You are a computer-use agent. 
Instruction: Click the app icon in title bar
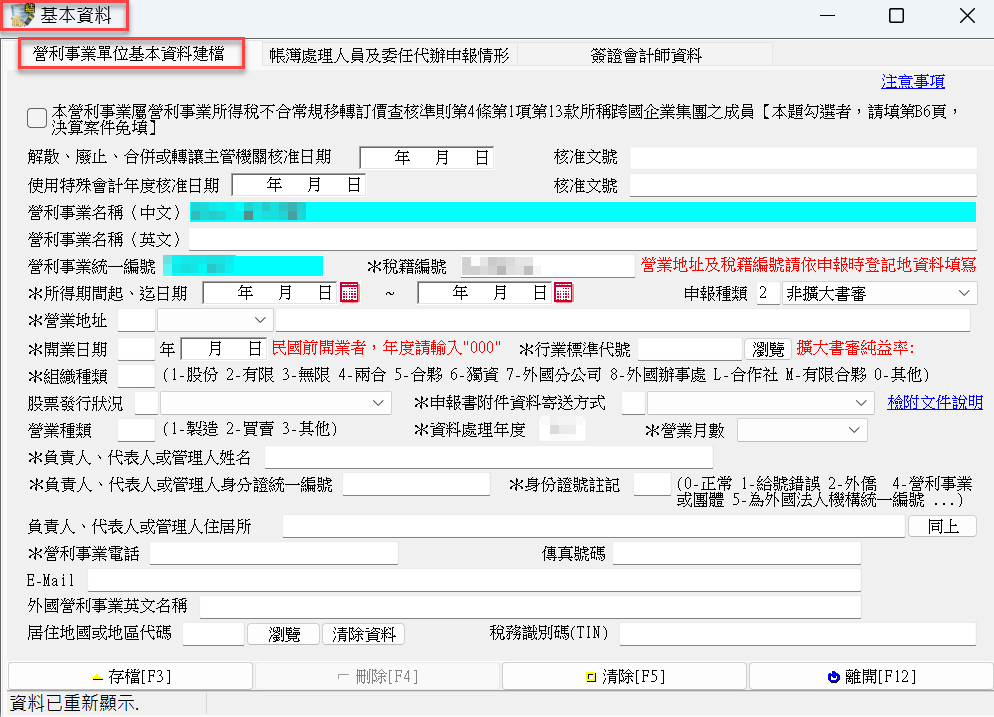[22, 15]
